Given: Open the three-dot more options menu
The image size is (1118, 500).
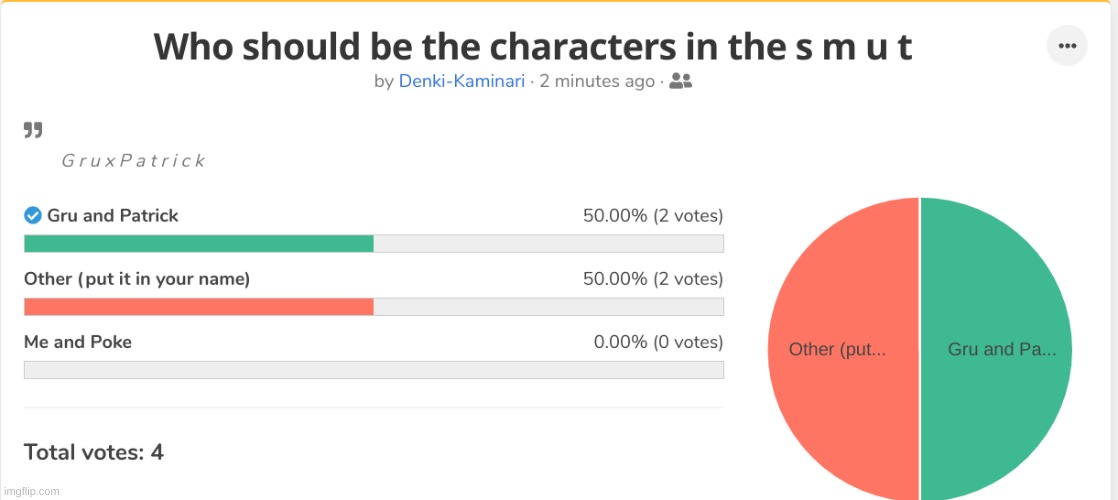Looking at the screenshot, I should coord(1067,46).
